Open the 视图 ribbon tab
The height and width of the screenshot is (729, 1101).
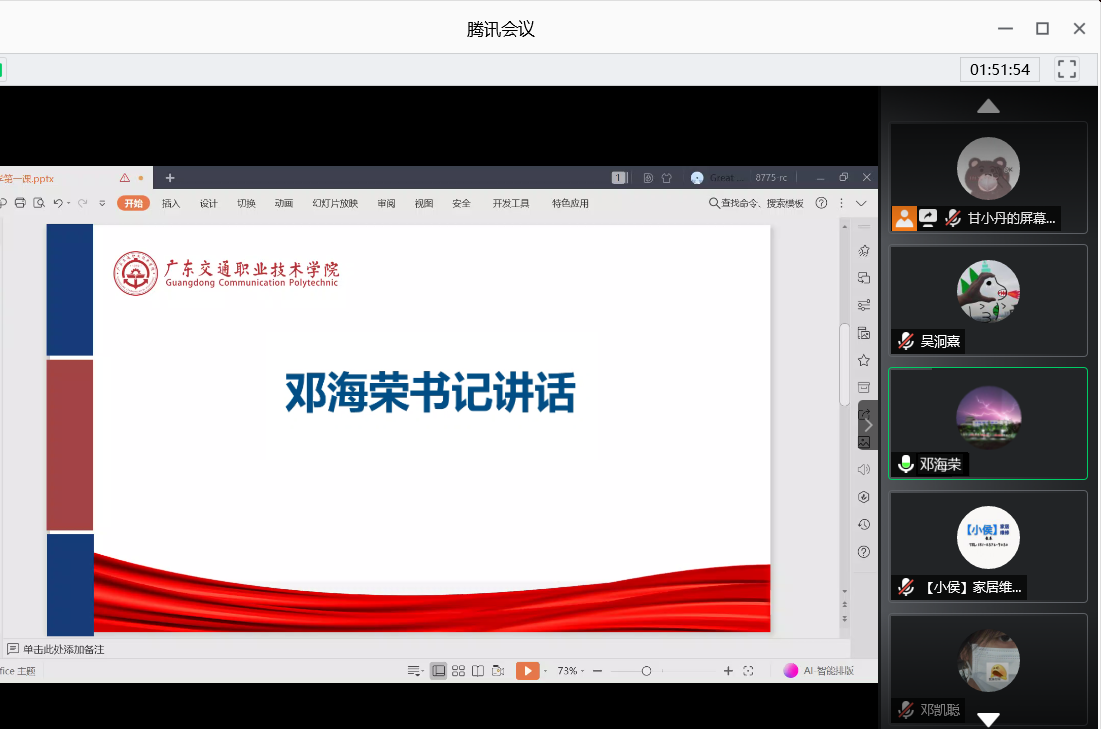click(423, 203)
